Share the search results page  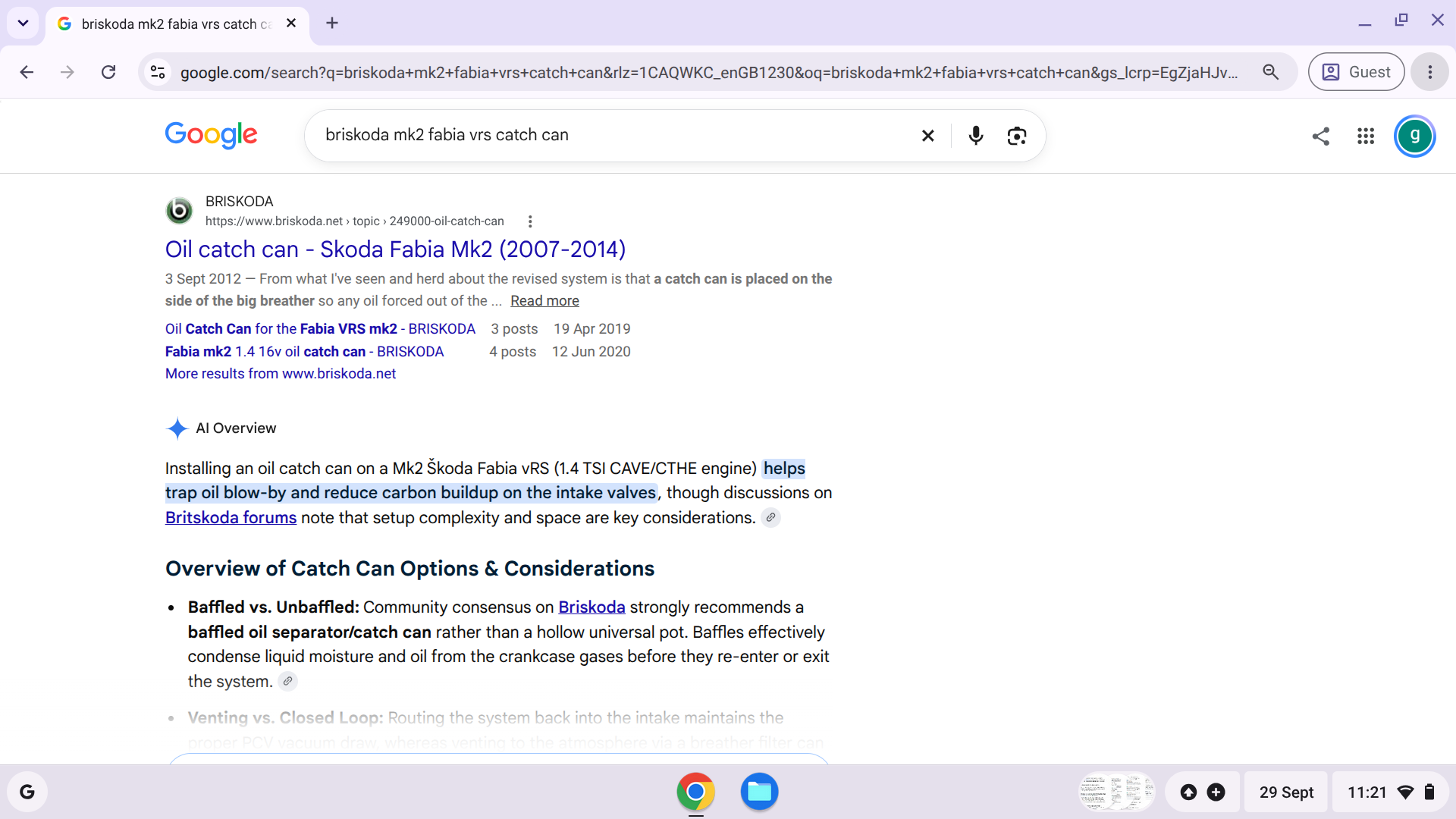1321,136
